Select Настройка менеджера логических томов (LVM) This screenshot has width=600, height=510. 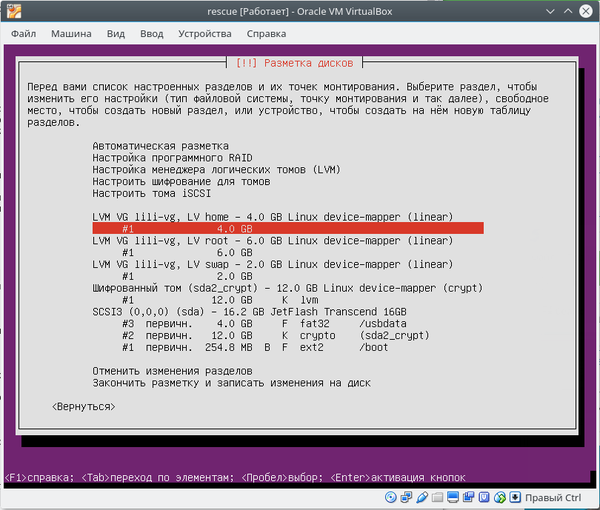pos(217,169)
